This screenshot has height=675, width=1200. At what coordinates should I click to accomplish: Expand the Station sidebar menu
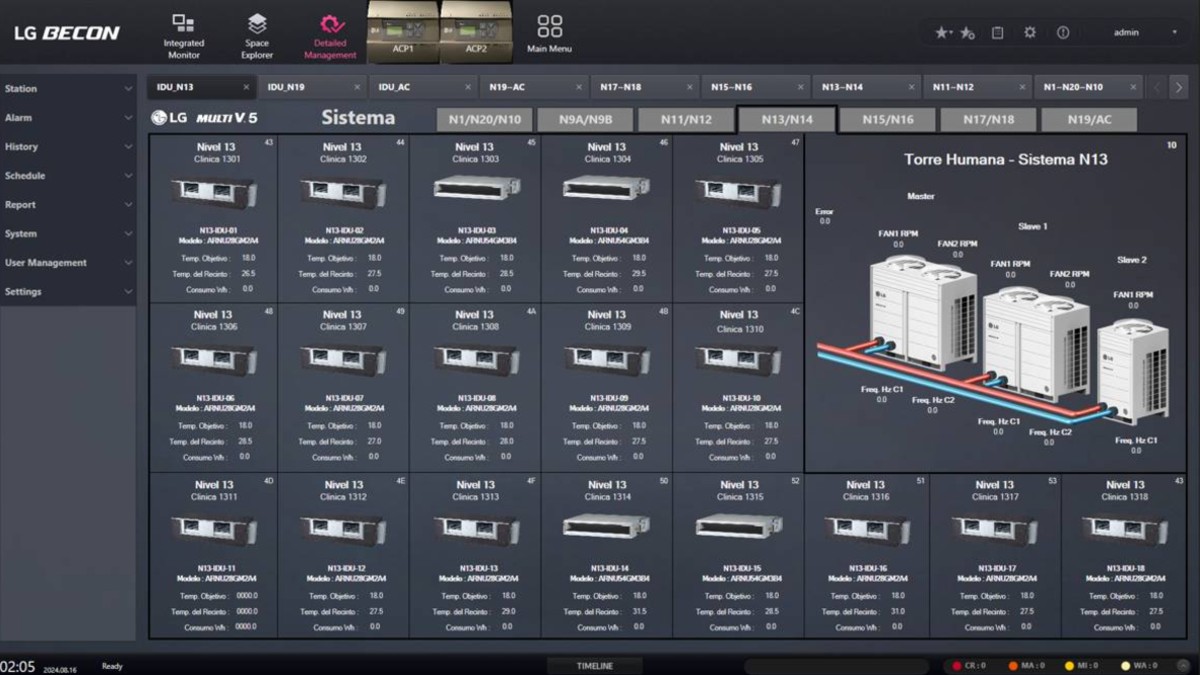pos(68,89)
